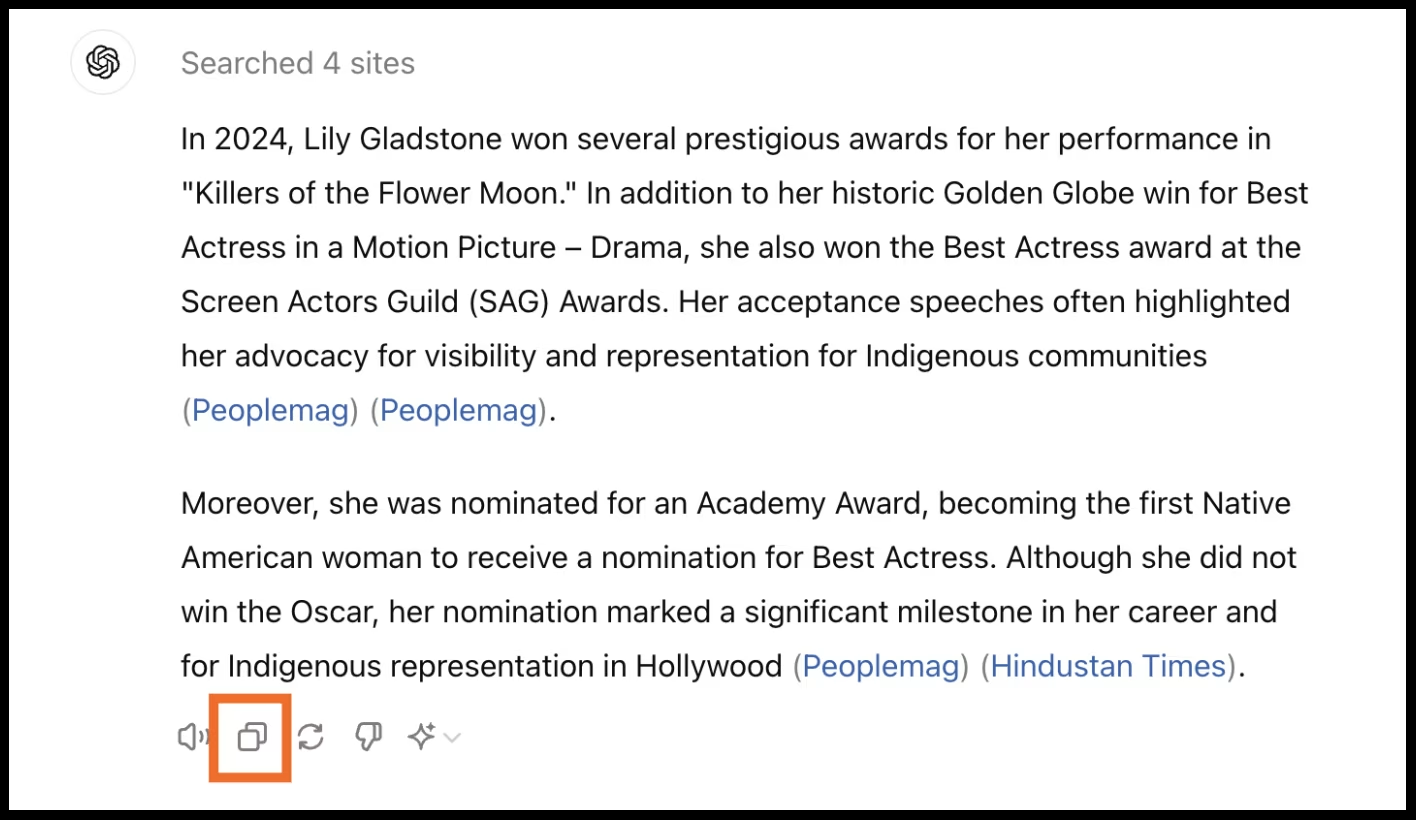
Task: Click the read aloud speaker icon
Action: (191, 738)
